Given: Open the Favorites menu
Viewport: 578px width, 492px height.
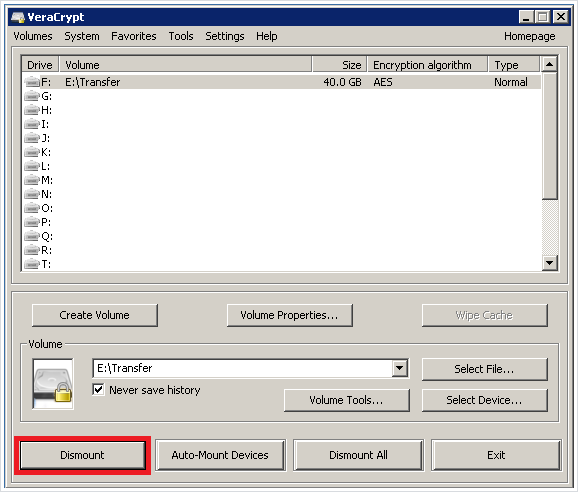Looking at the screenshot, I should coord(134,36).
